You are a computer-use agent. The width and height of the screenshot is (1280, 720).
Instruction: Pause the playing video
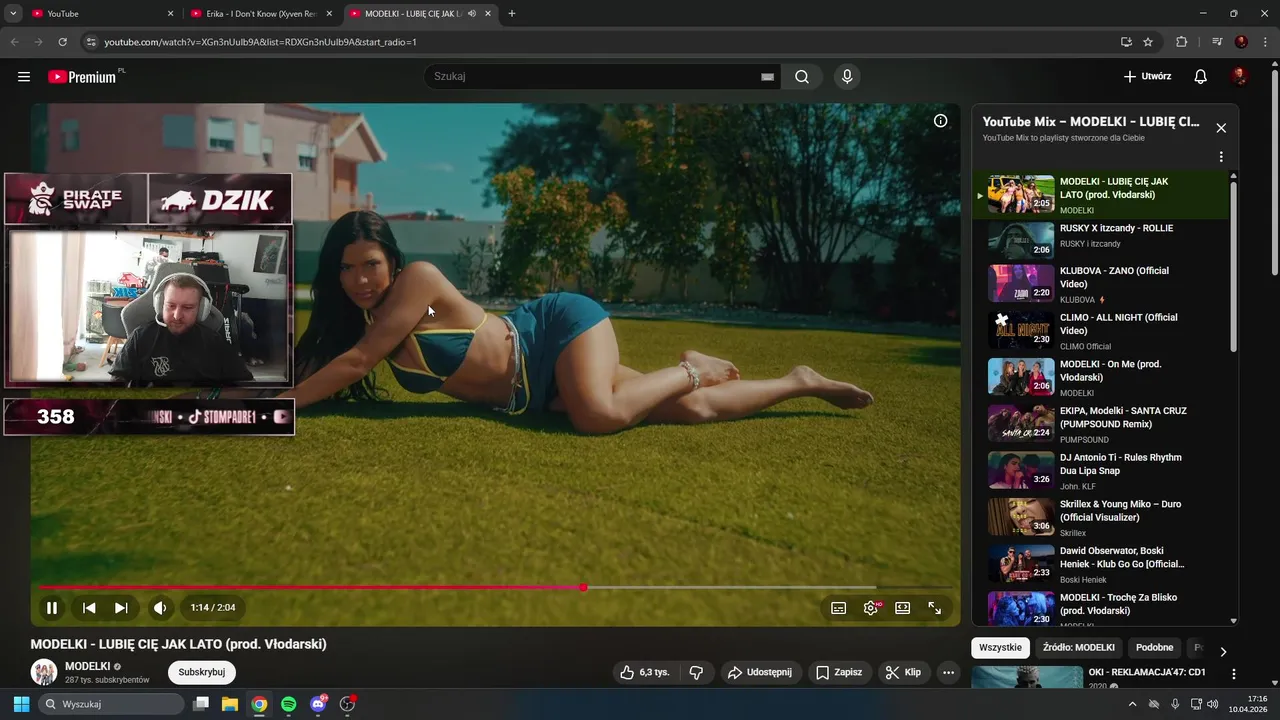[52, 607]
